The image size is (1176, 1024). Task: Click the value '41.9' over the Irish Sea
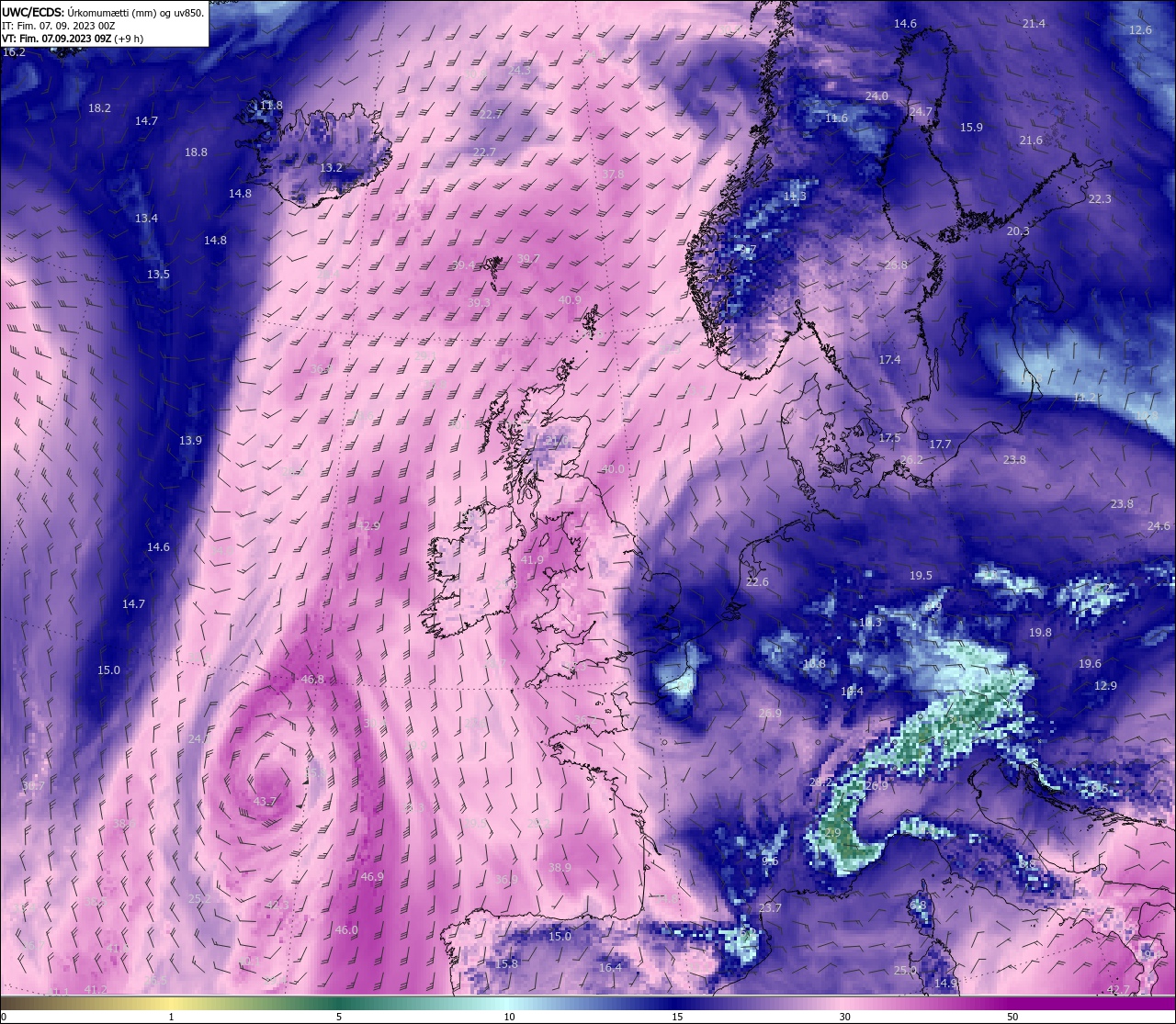pos(532,560)
